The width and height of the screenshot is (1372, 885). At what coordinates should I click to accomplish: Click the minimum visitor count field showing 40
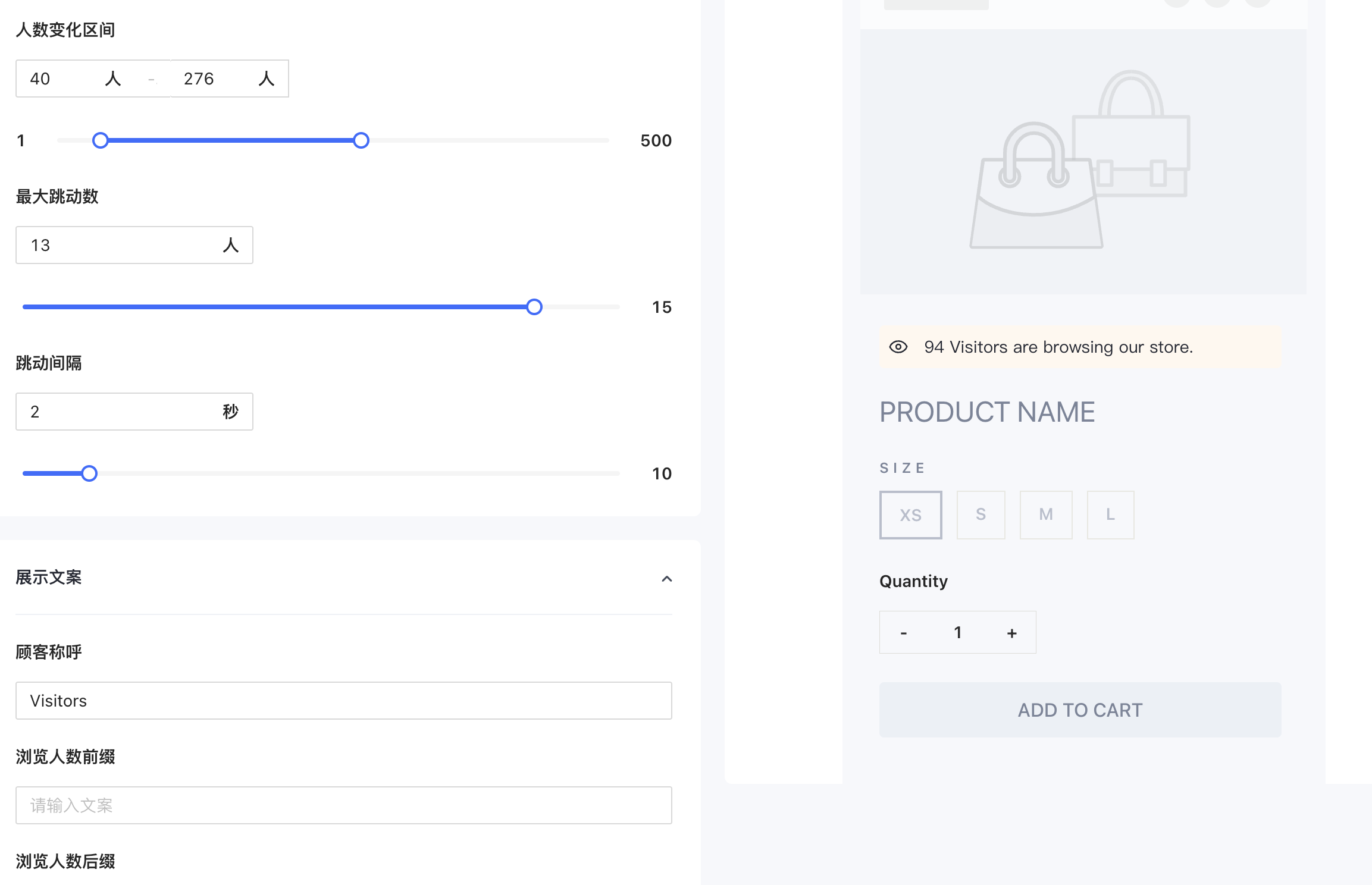pos(65,79)
